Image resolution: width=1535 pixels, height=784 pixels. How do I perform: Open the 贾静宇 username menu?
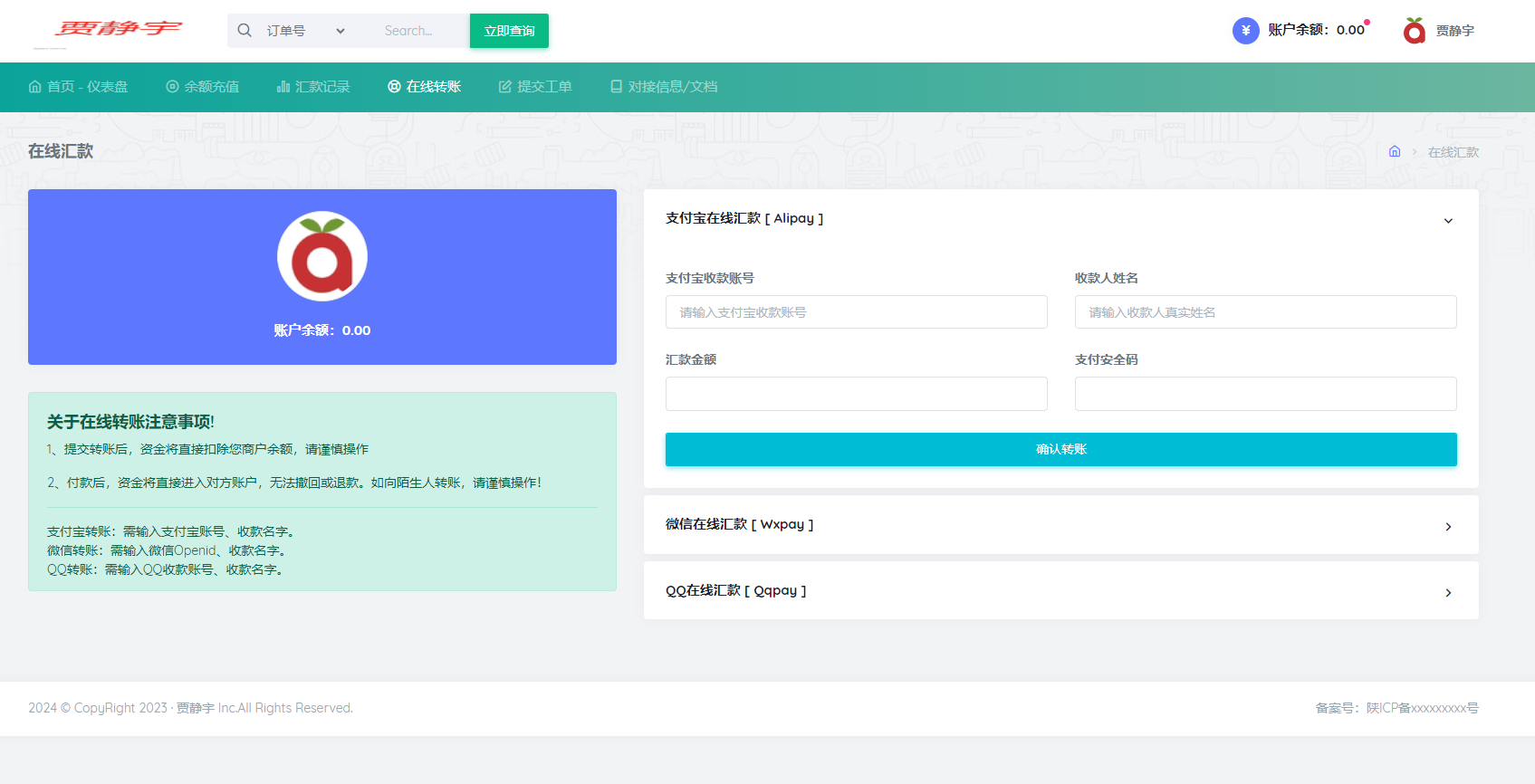coord(1455,31)
